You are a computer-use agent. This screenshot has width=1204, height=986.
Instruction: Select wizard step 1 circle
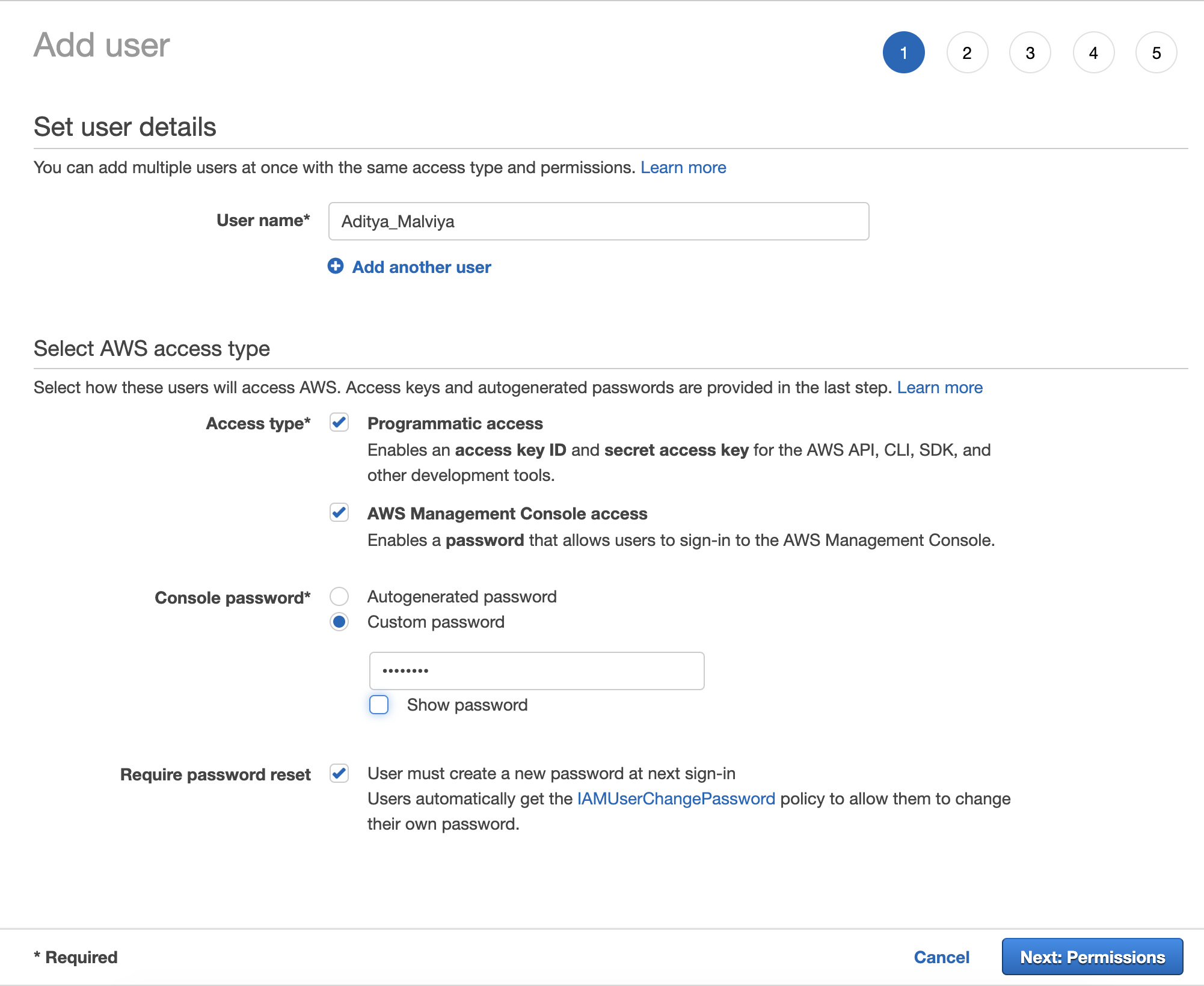903,52
